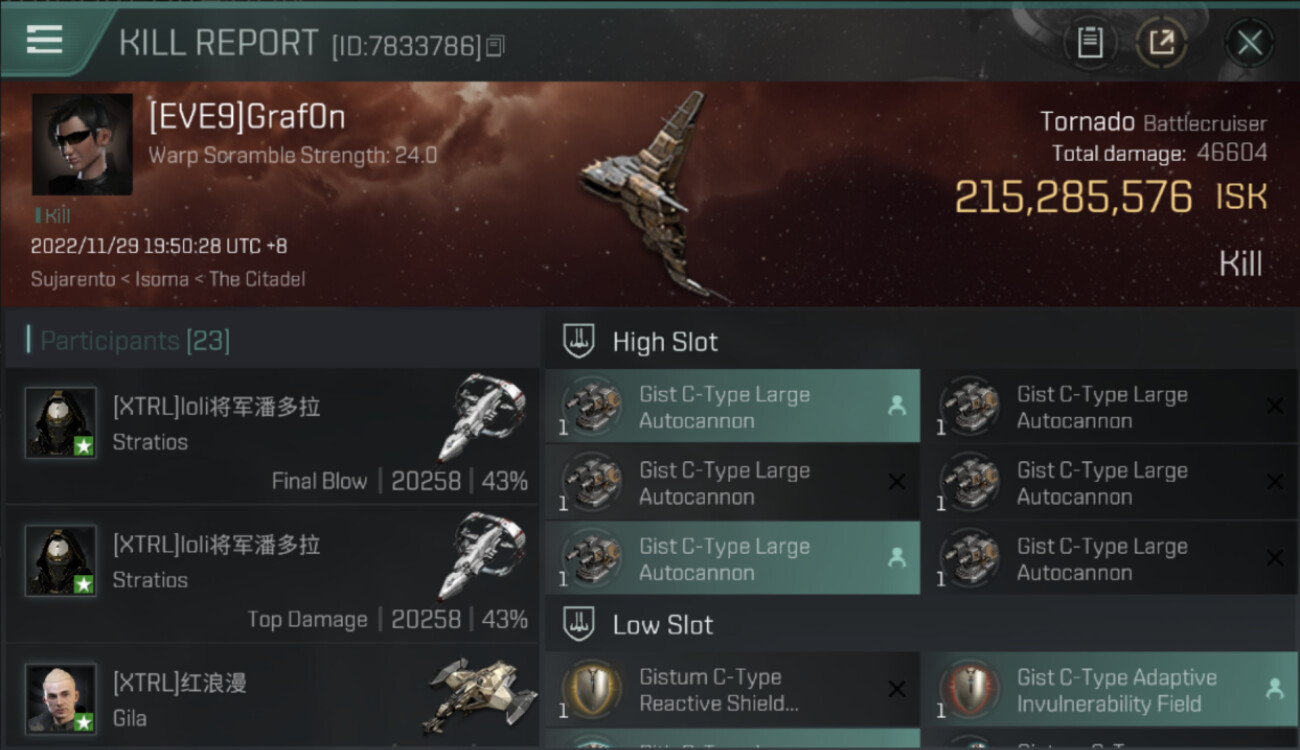Open the [EVE9]Graf0n pilot name
Screen dimensions: 1300x750
point(247,118)
